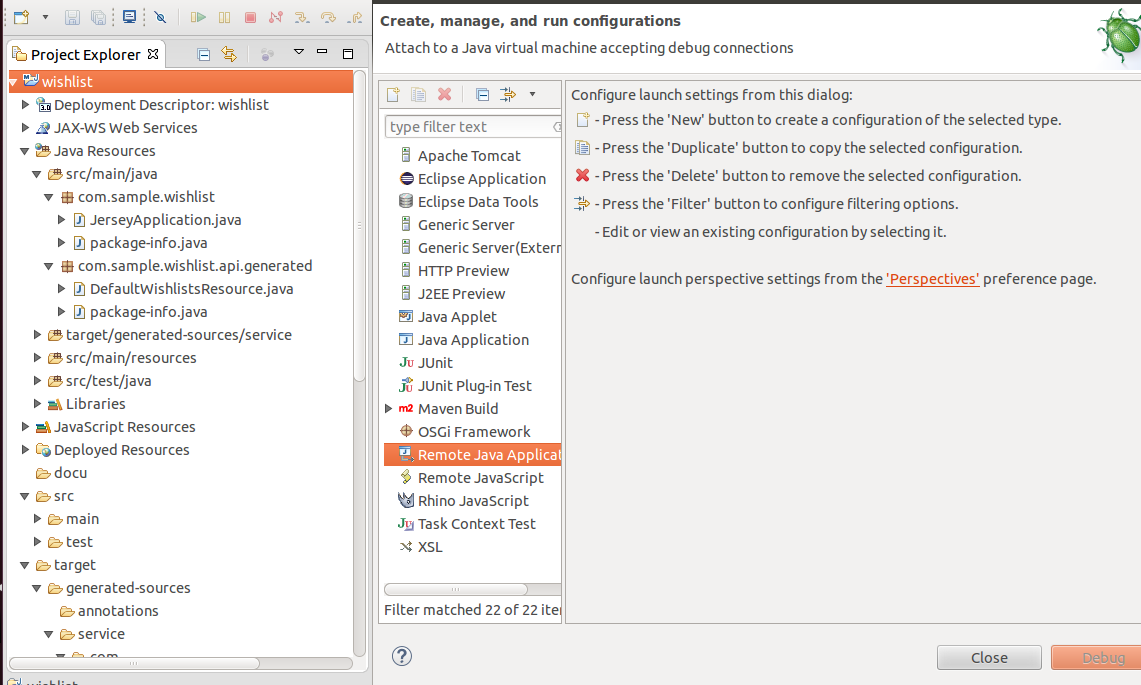Close the Project Explorer view tab

click(x=153, y=54)
